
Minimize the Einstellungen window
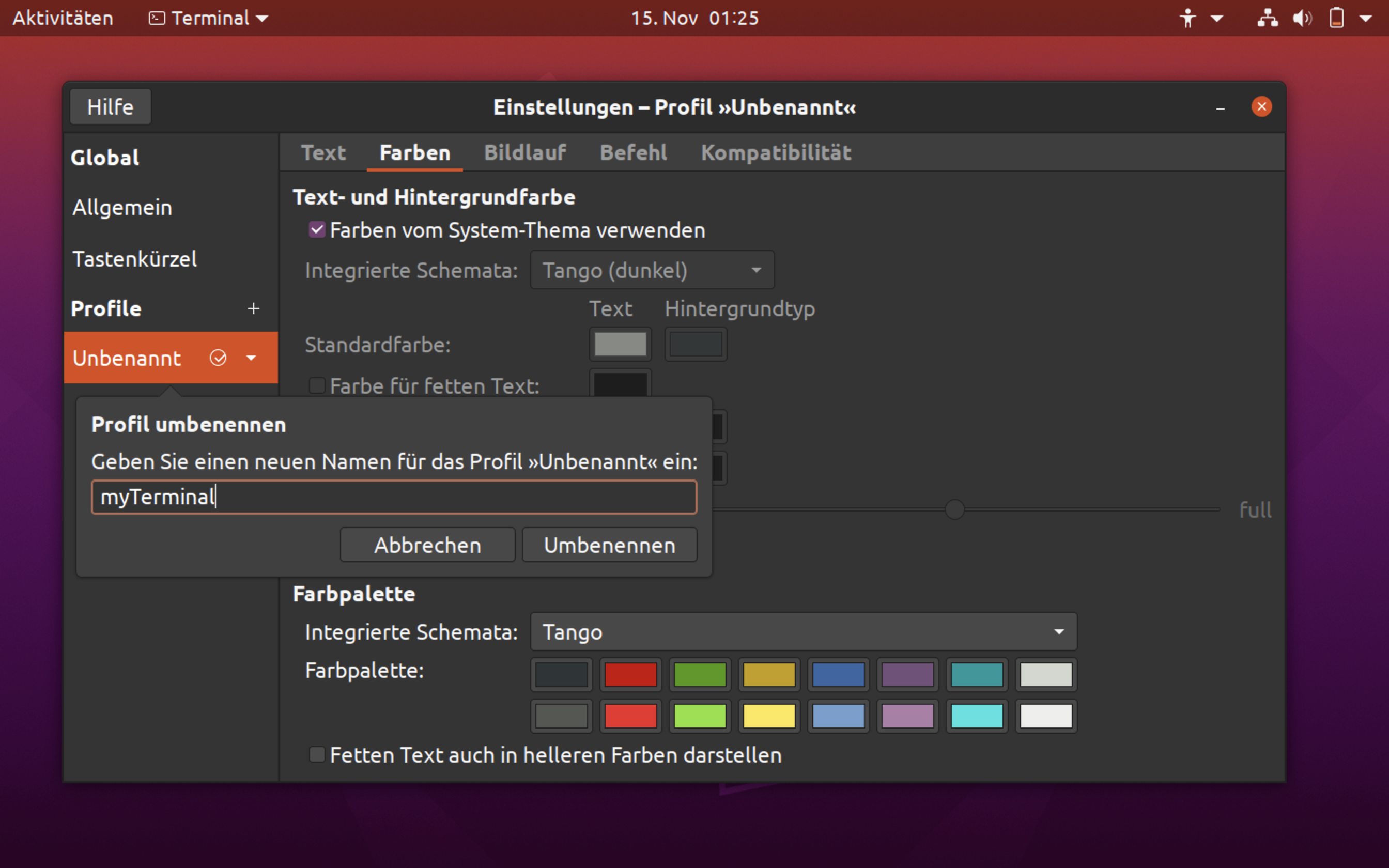(1220, 107)
